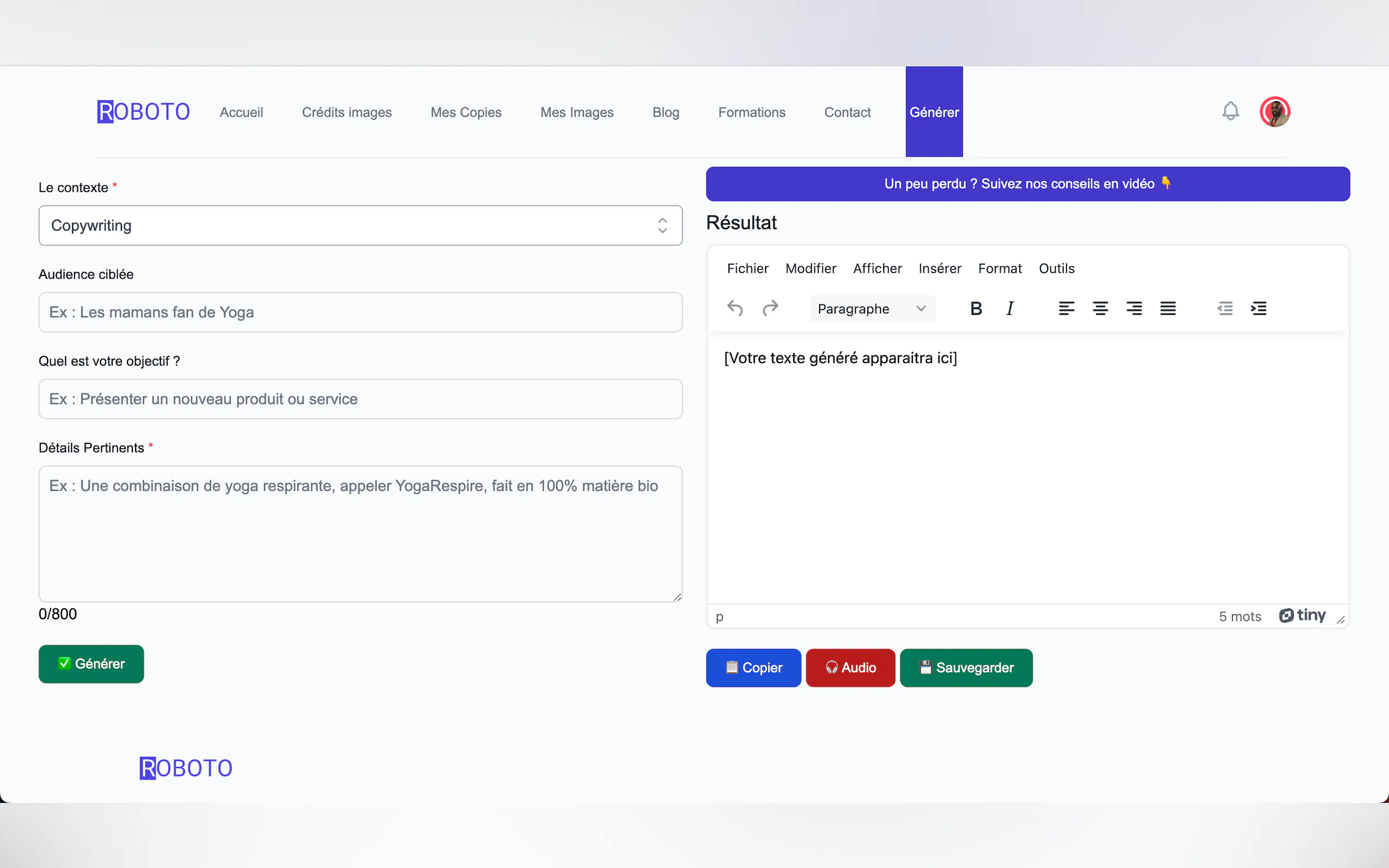Toggle italic formatting in the editor

coord(1009,308)
